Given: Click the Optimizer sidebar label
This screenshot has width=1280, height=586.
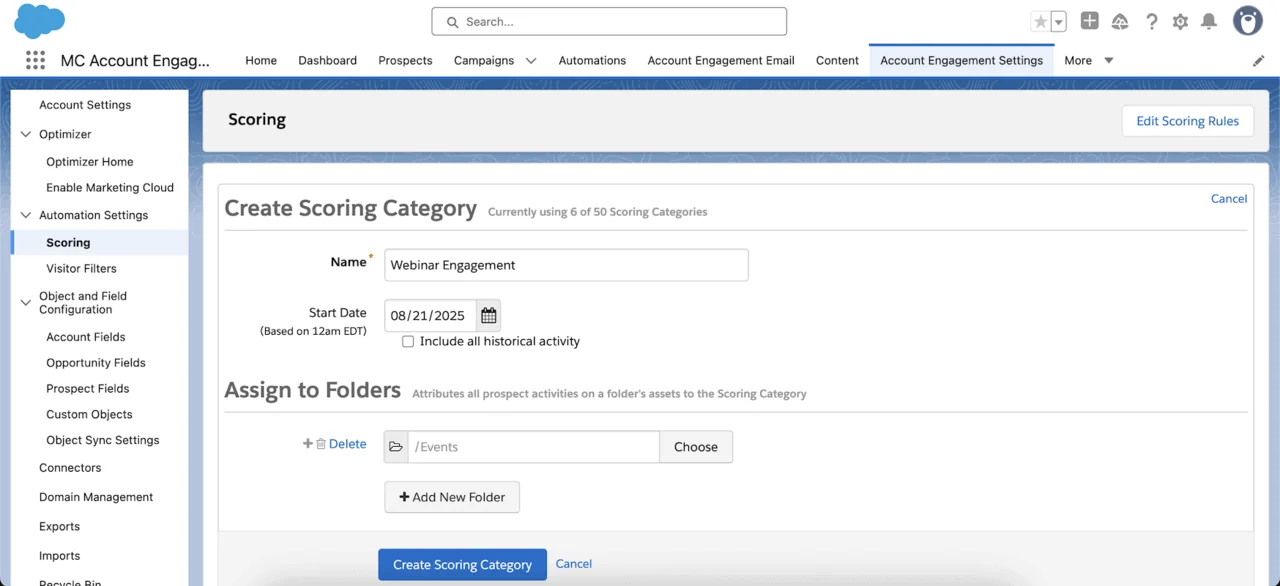Looking at the screenshot, I should pos(65,134).
